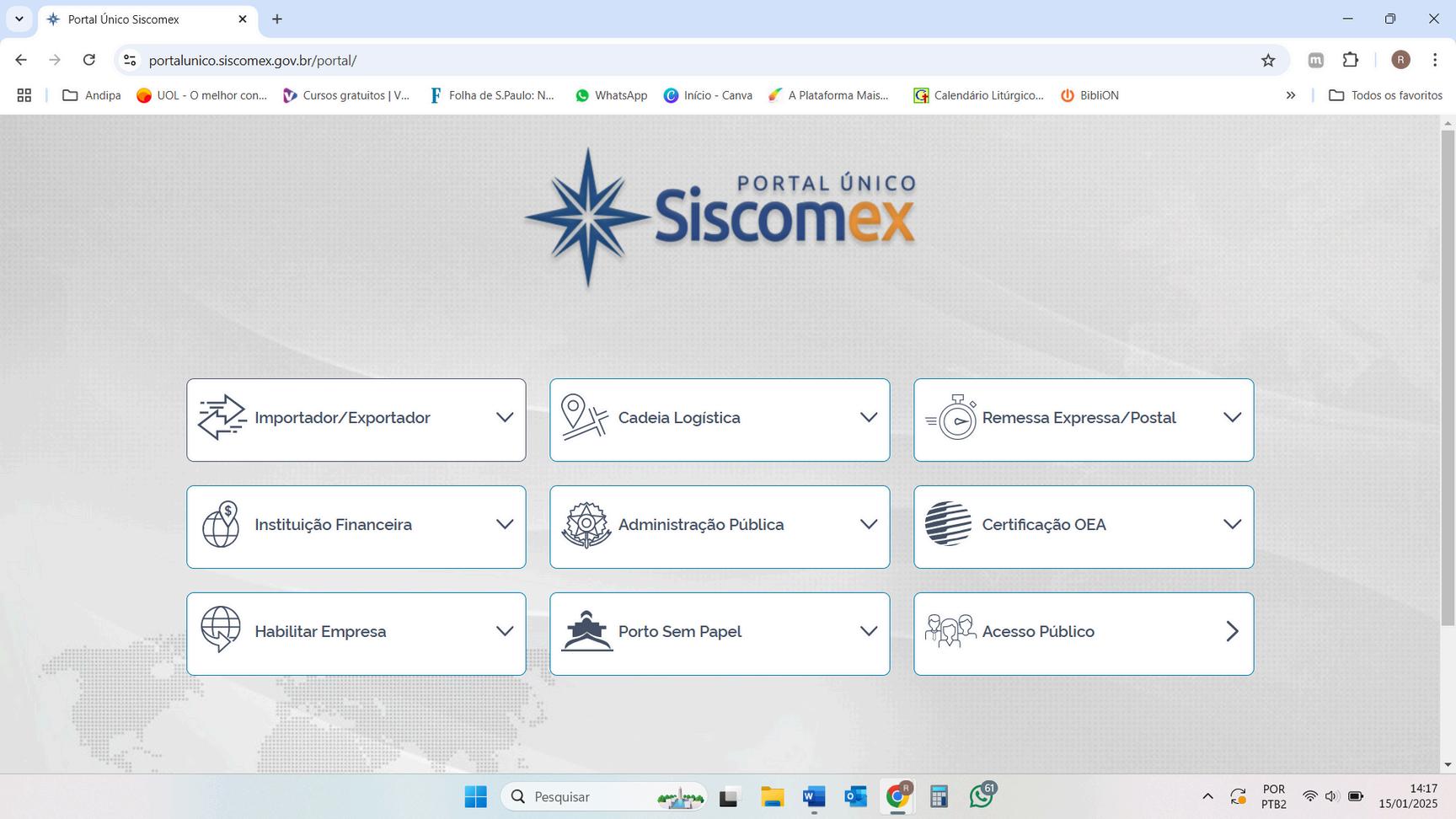Go back to previous page

tap(21, 60)
